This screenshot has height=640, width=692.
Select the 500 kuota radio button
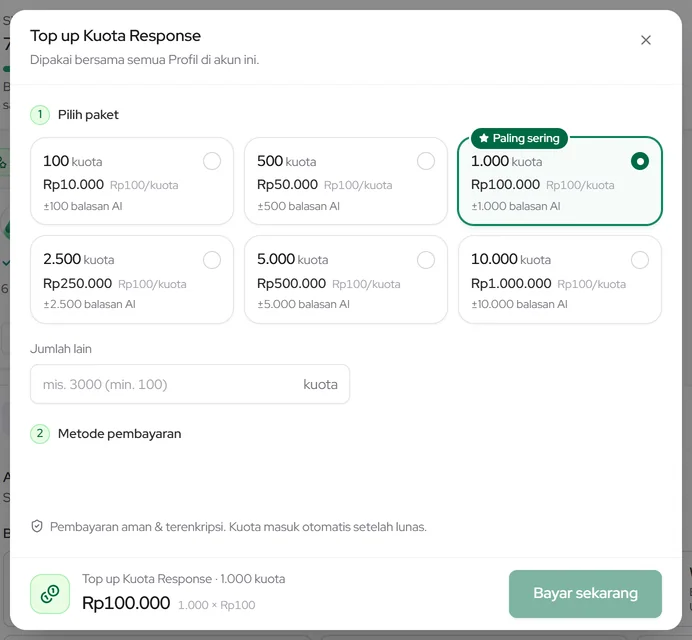click(x=426, y=161)
